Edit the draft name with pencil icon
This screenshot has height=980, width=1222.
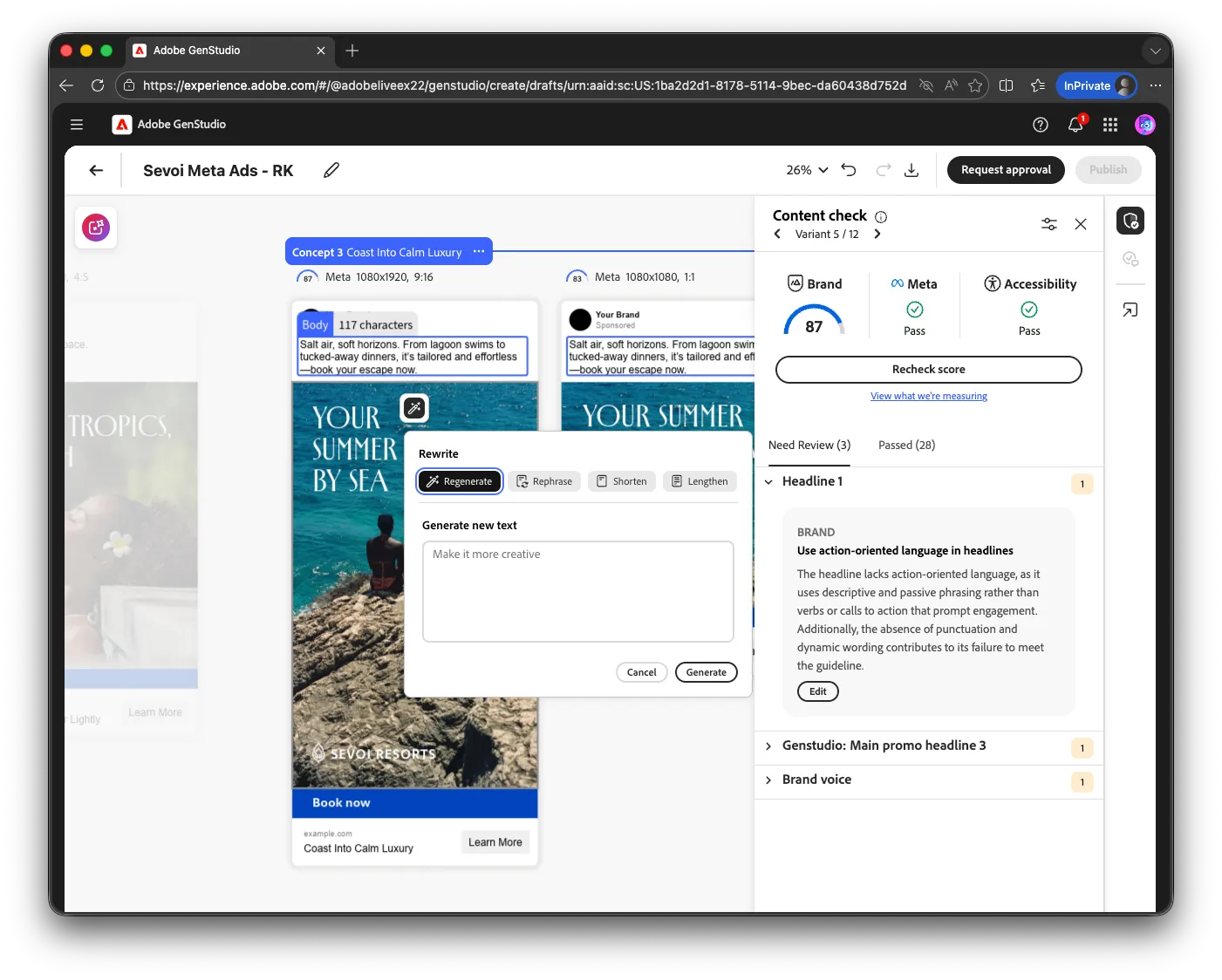click(x=331, y=170)
